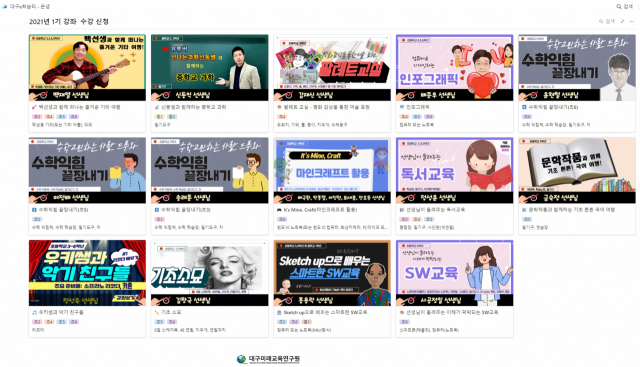Click the icon beside Sketch up으로 배우는 스마트한 SW교육
Image resolution: width=640 pixels, height=367 pixels.
[279, 312]
